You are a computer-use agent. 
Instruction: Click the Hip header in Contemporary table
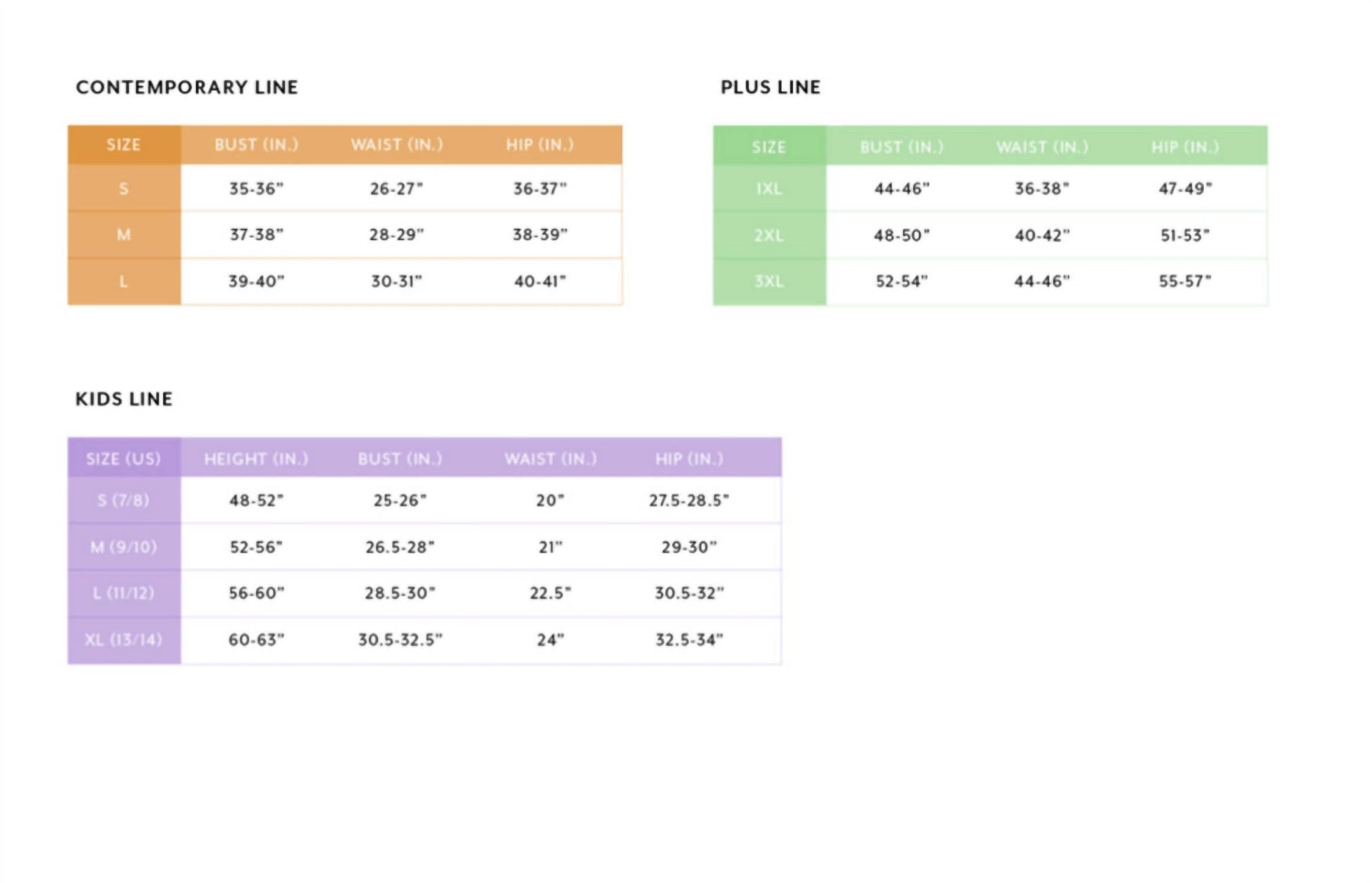540,145
